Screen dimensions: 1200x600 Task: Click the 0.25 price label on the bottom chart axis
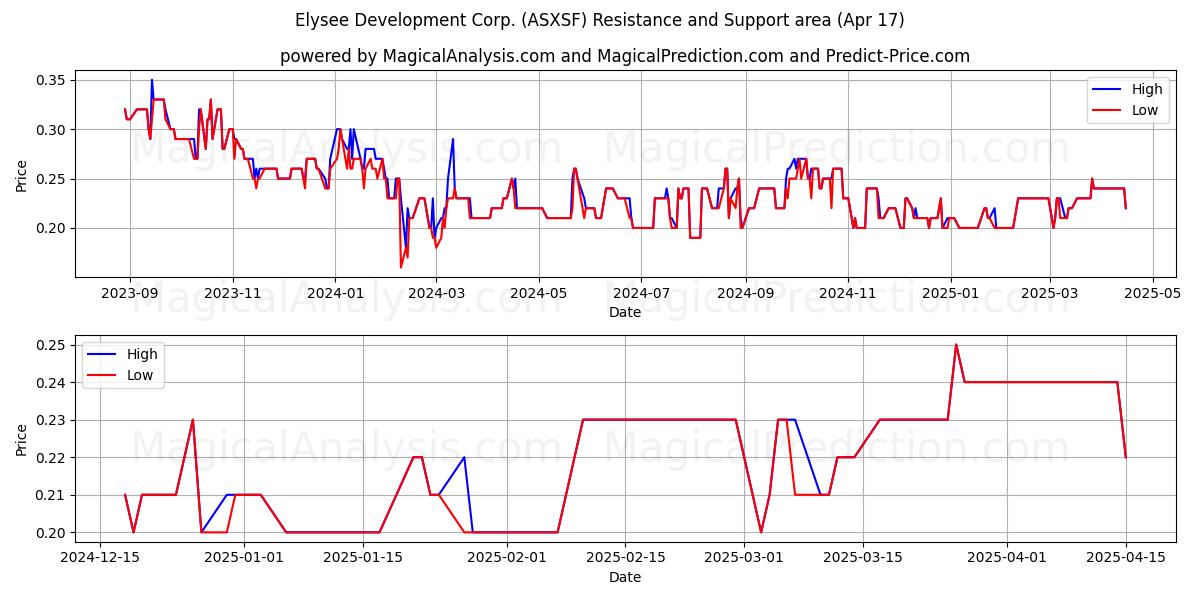[51, 345]
